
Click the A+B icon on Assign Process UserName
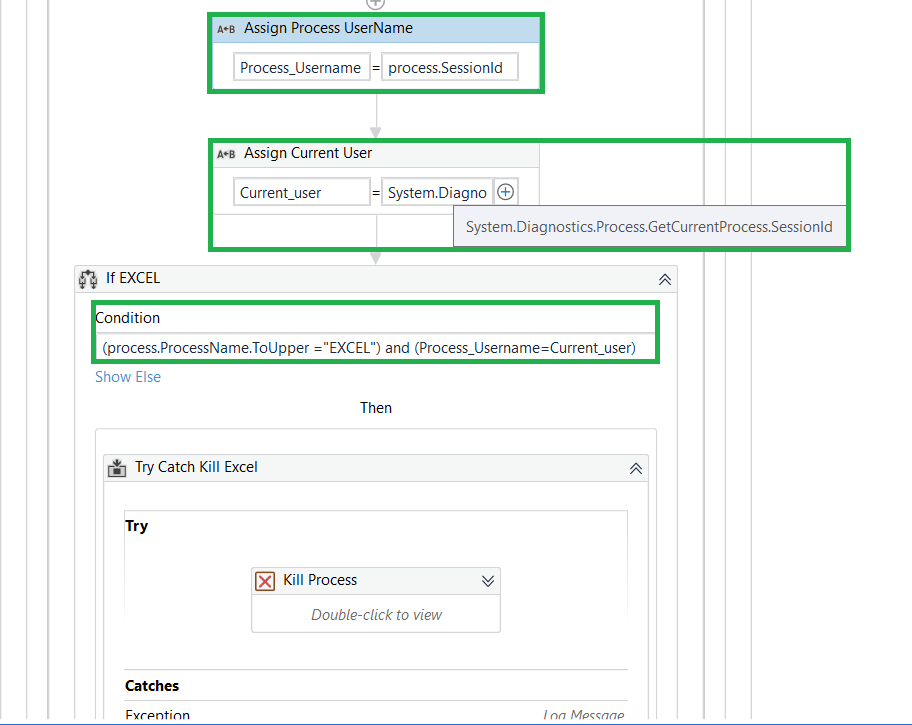click(x=224, y=29)
